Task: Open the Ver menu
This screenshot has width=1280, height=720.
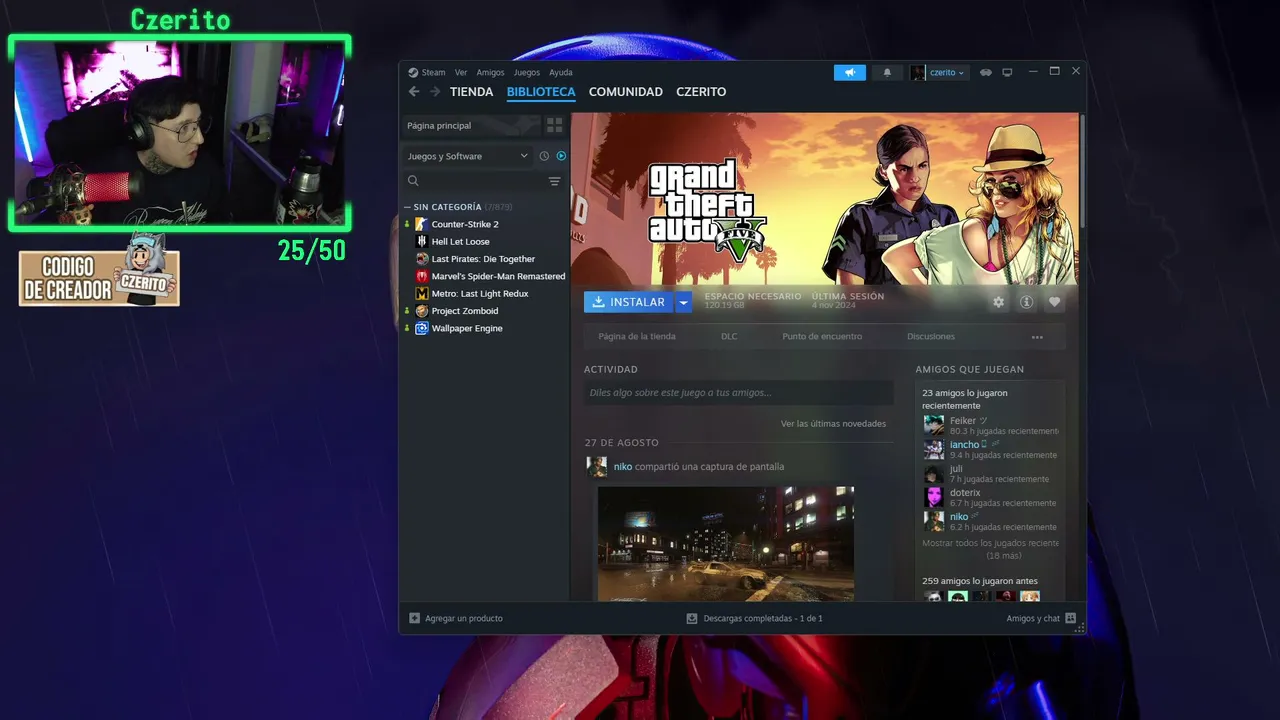Action: coord(461,72)
